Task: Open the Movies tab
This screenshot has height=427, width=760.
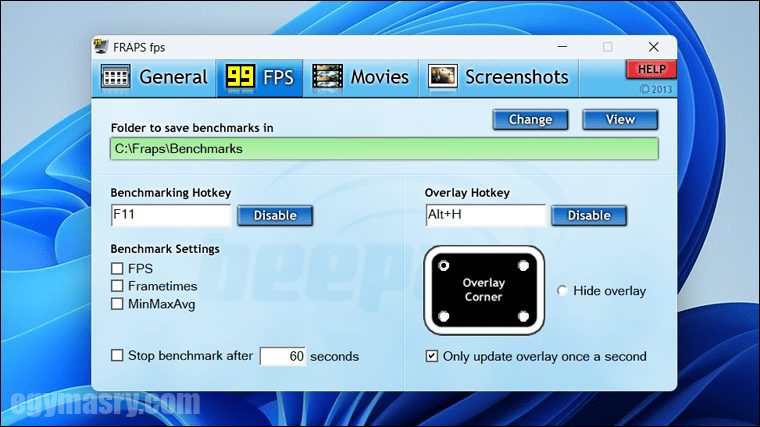Action: click(361, 78)
